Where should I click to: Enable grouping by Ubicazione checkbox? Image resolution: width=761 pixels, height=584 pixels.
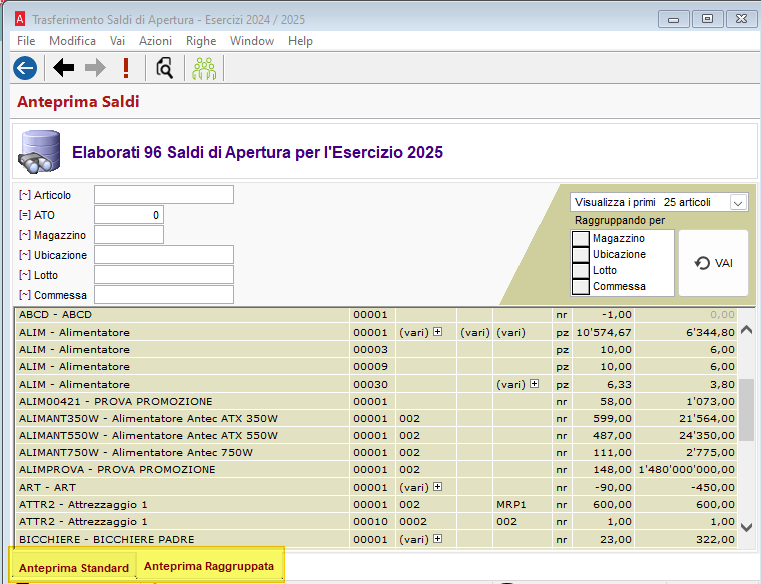click(580, 254)
